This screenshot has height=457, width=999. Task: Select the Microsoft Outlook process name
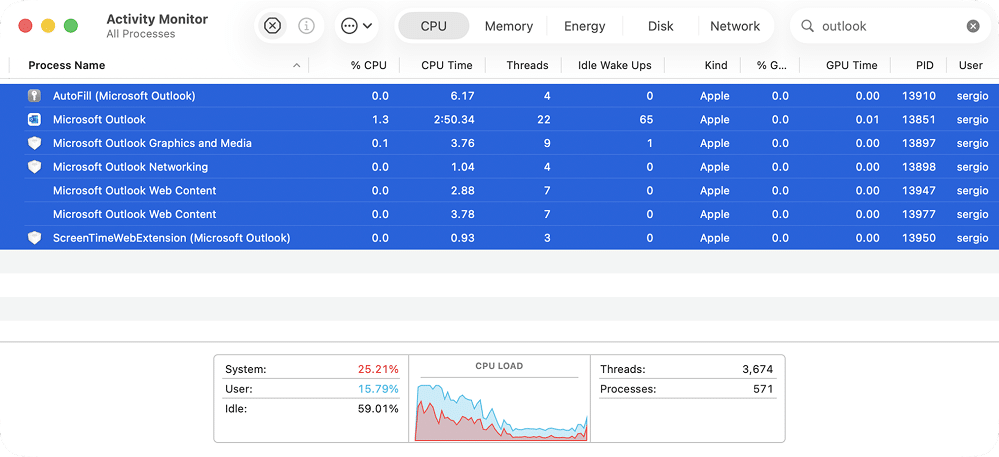point(99,120)
